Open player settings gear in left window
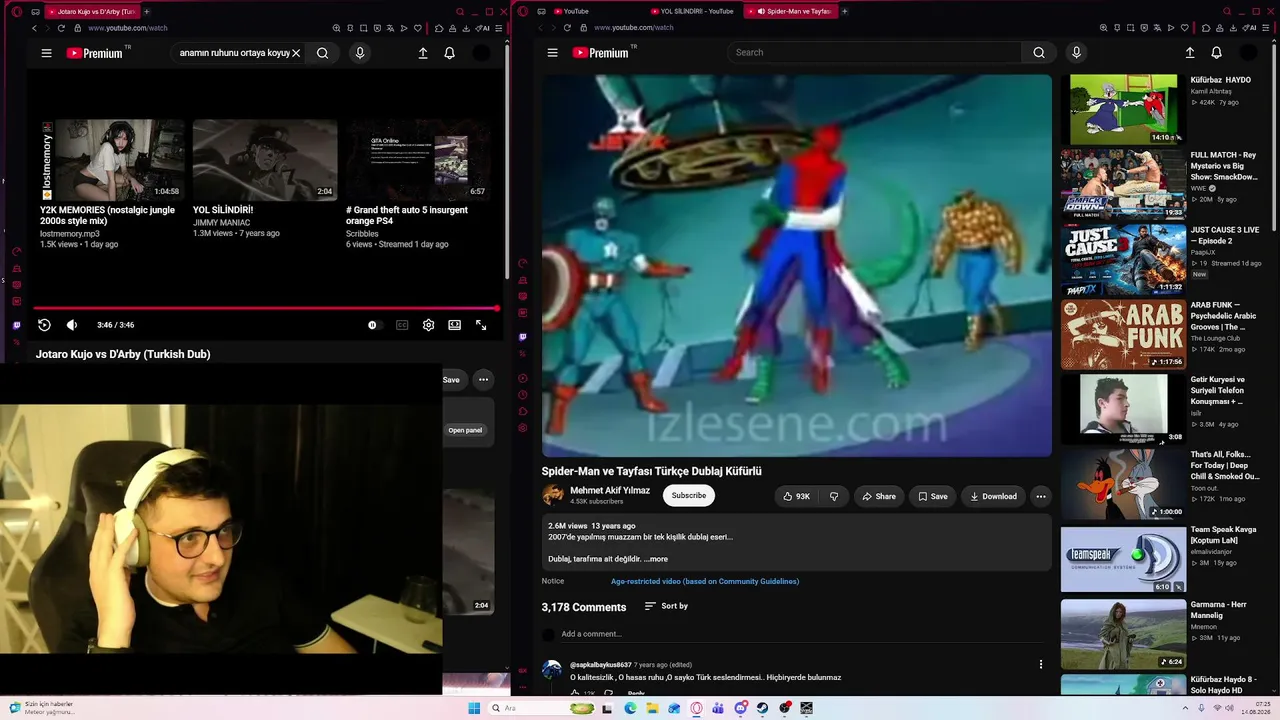This screenshot has height=720, width=1280. coord(428,325)
